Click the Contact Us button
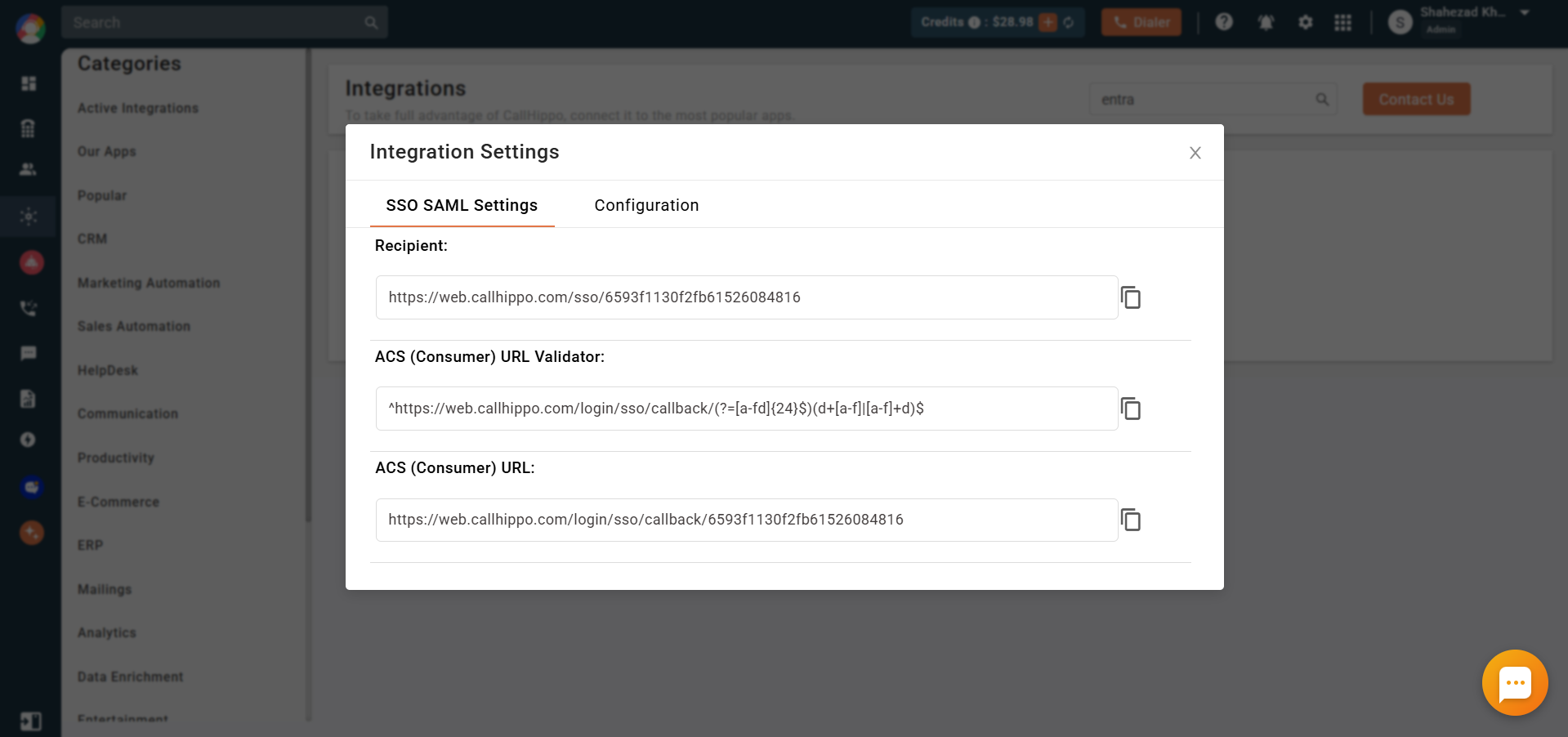The height and width of the screenshot is (737, 1568). 1416,99
